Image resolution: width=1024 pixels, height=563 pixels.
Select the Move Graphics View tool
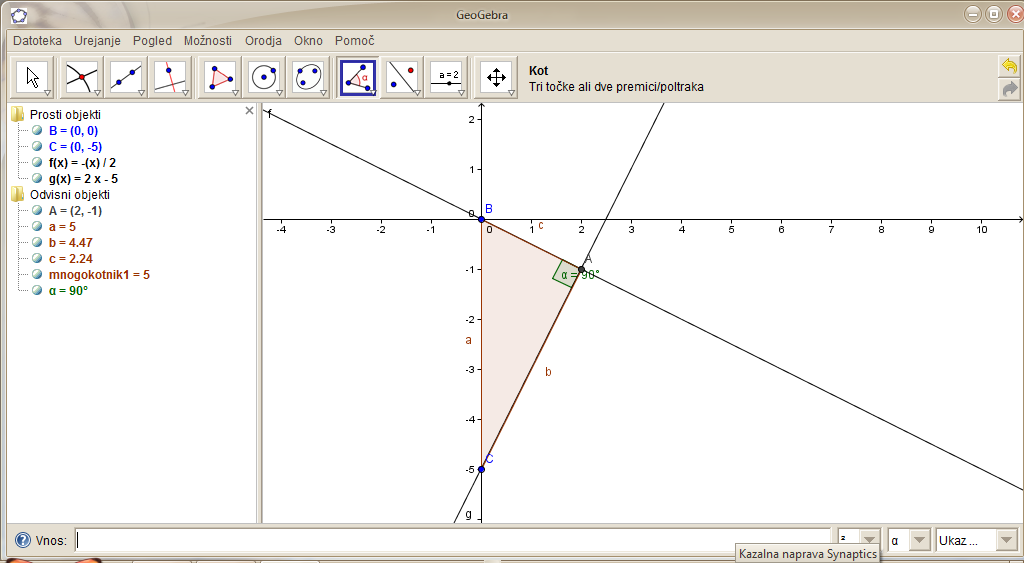496,77
